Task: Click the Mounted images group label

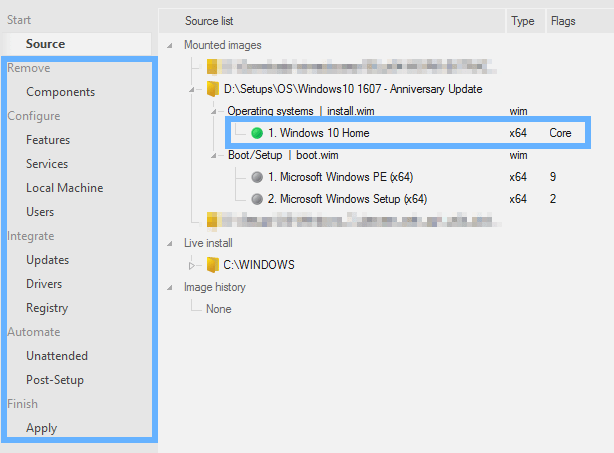Action: (x=223, y=45)
